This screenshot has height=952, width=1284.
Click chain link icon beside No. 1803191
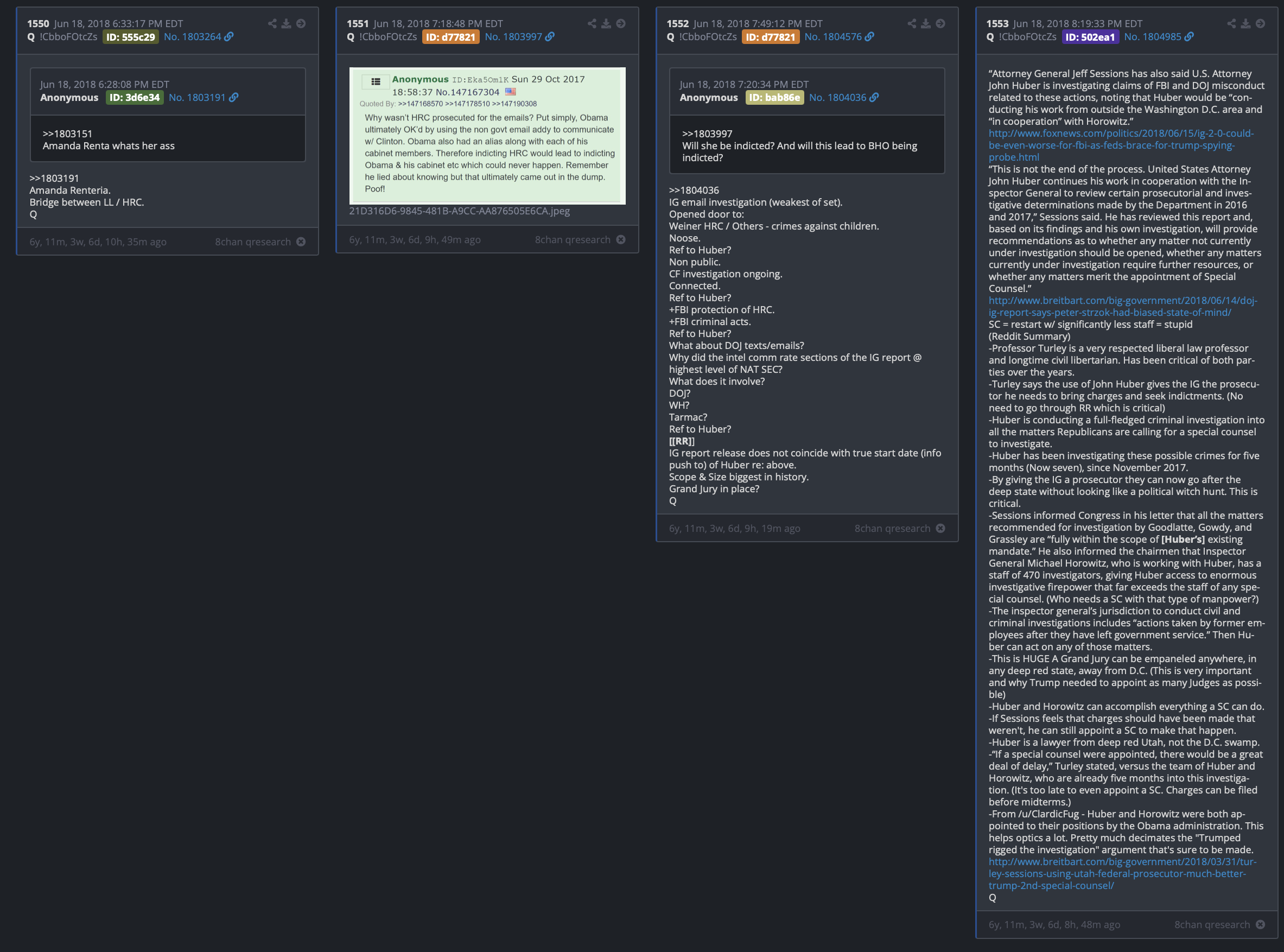[x=233, y=97]
